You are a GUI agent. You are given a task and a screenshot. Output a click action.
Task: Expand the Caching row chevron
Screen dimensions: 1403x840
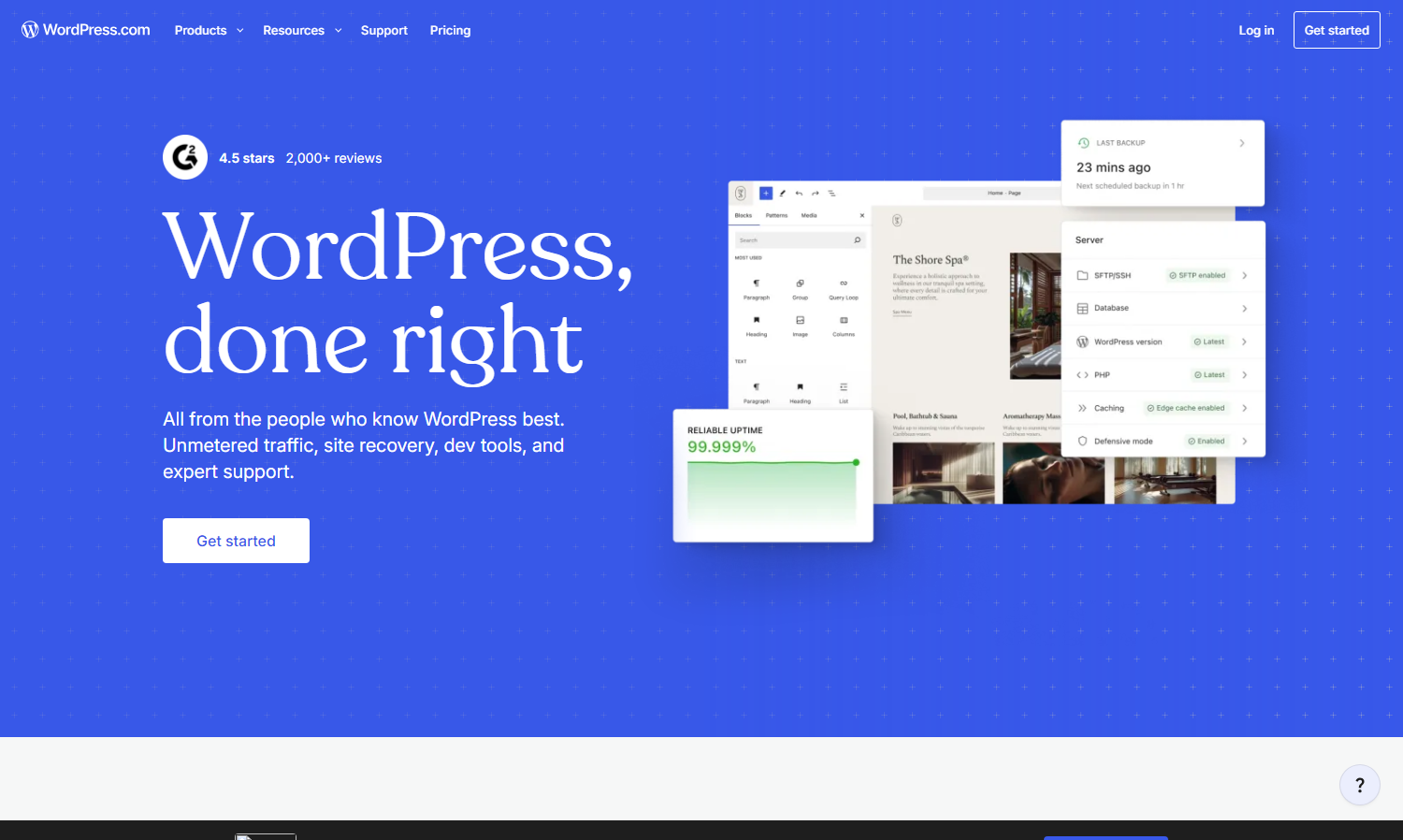[1245, 408]
